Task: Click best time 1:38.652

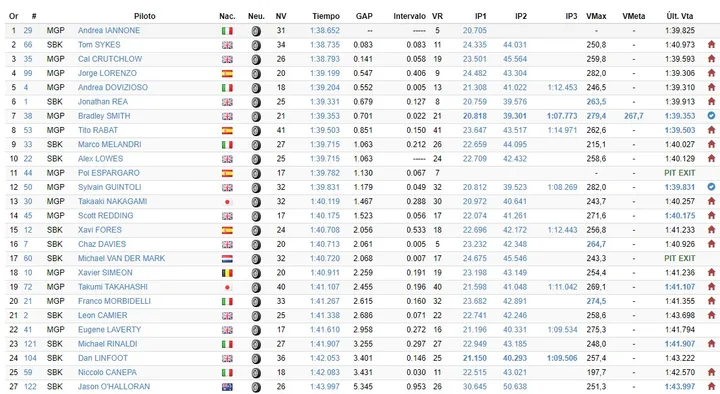Action: pos(325,30)
